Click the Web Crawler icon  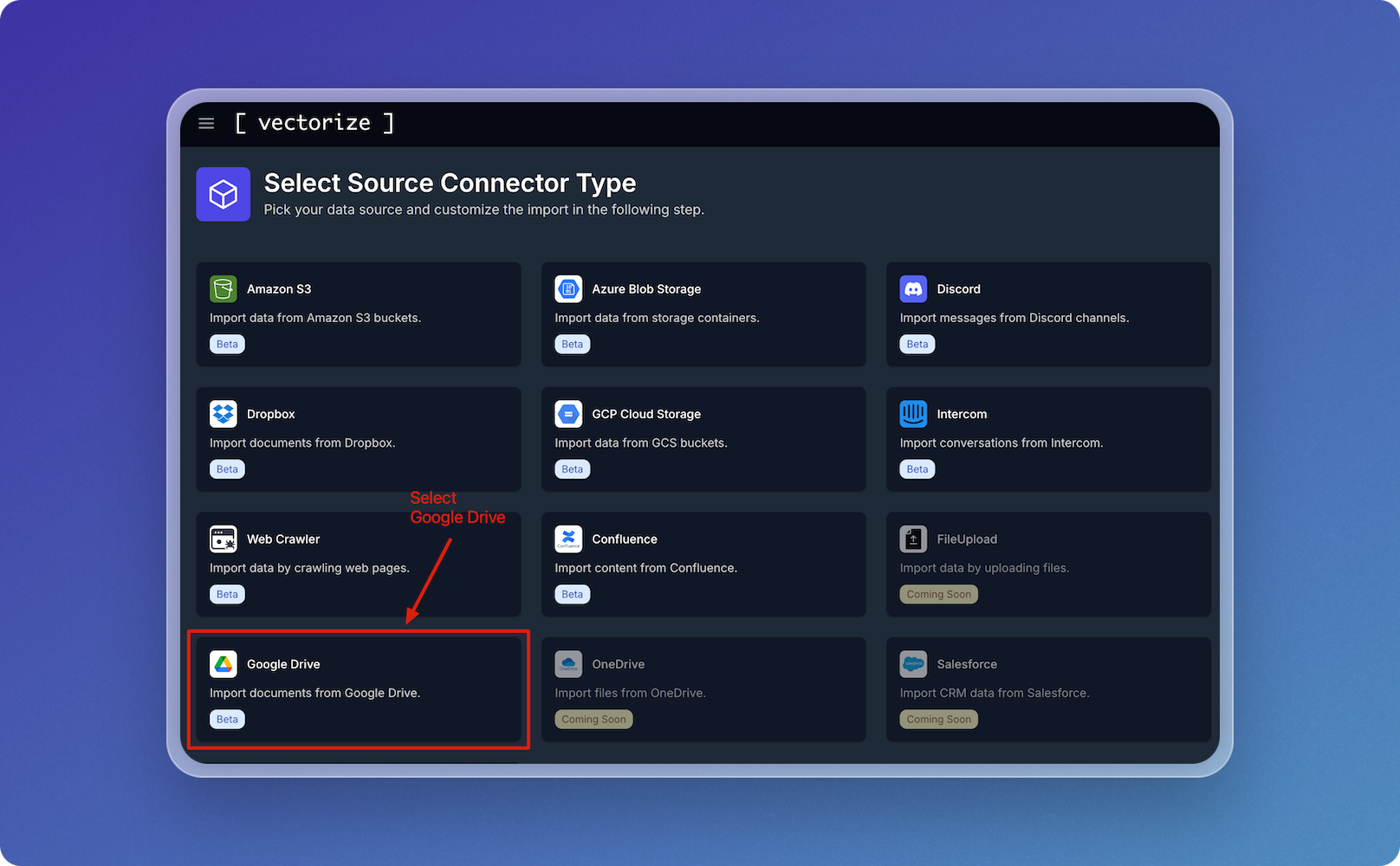224,539
